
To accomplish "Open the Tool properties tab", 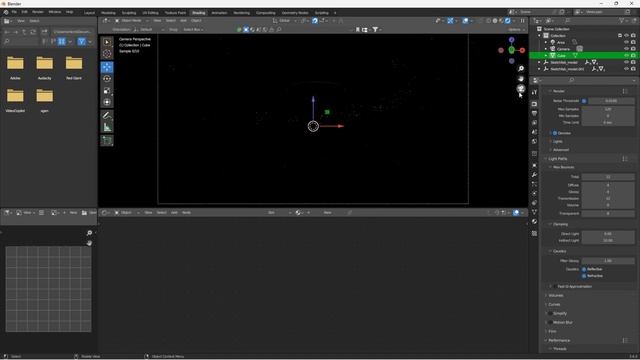I will click(534, 93).
